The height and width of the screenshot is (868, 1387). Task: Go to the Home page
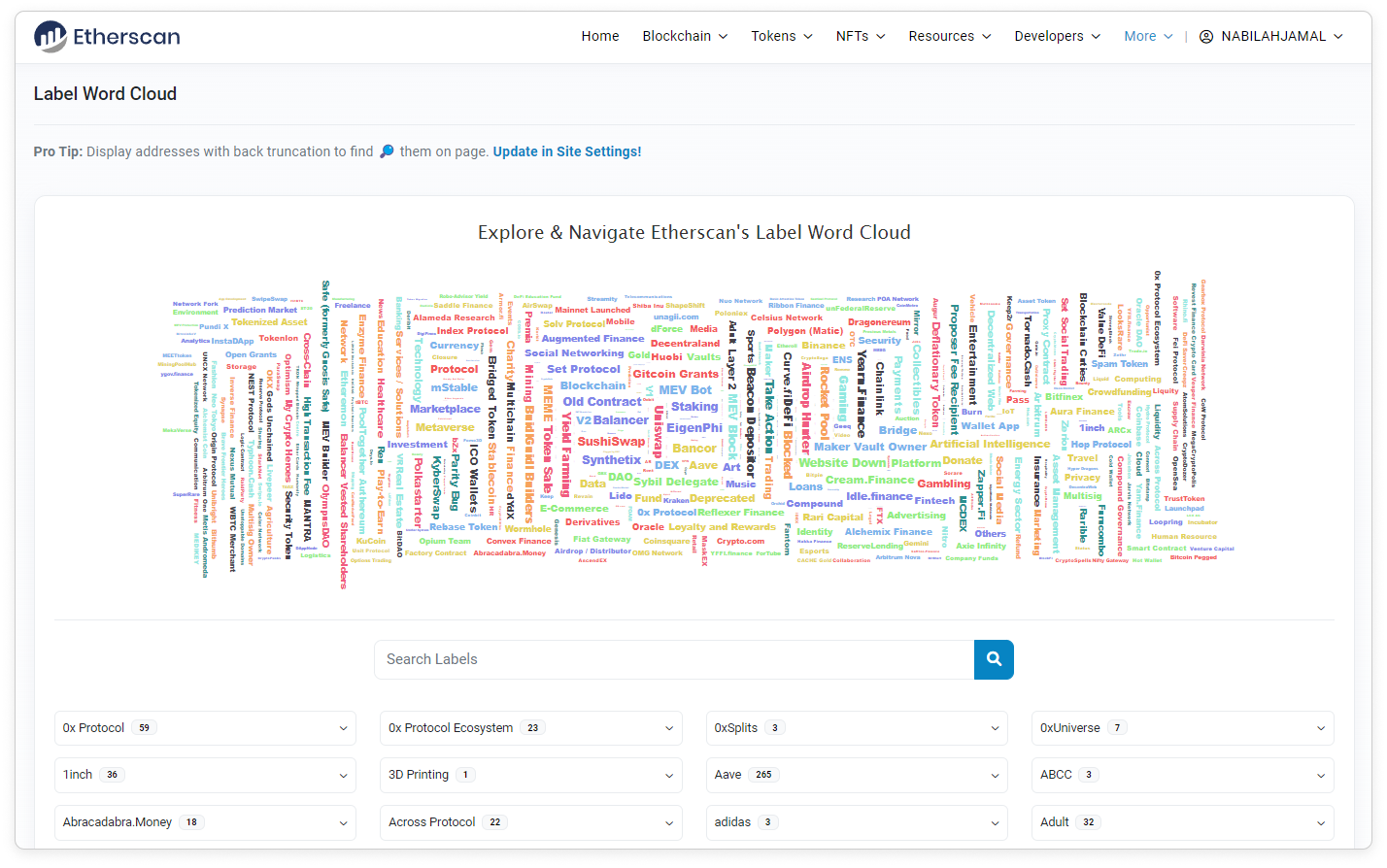click(x=600, y=36)
